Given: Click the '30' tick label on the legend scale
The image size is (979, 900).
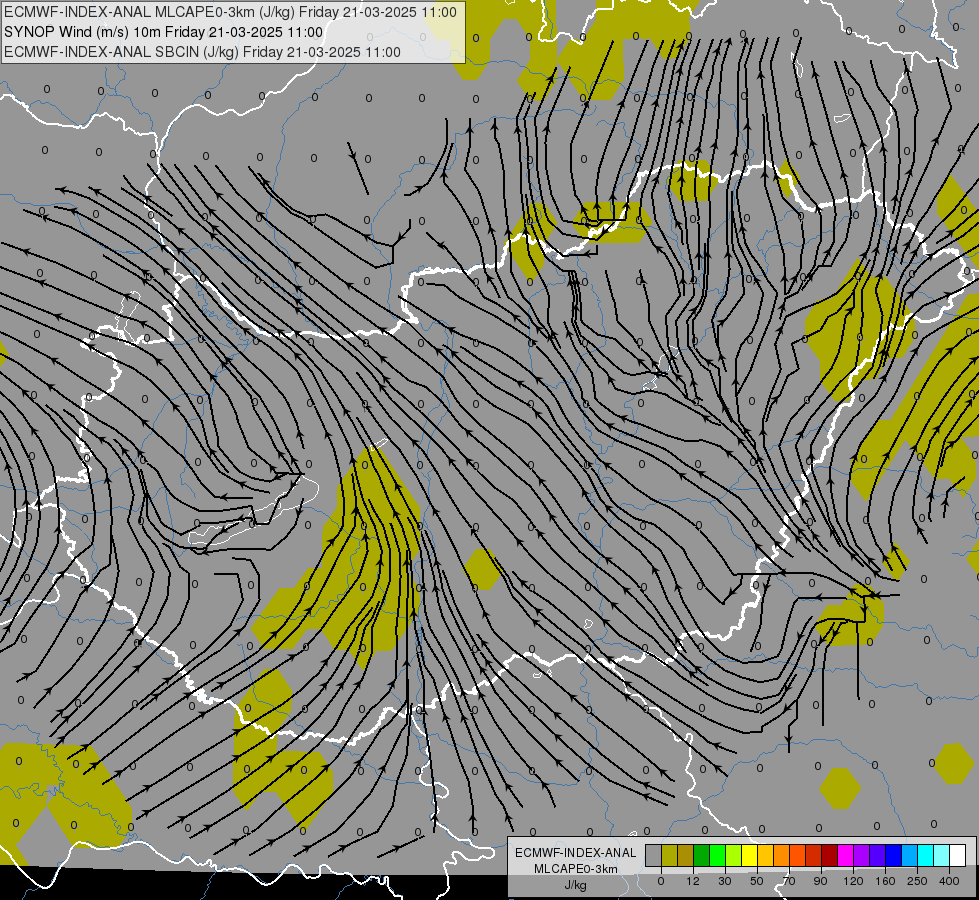Looking at the screenshot, I should click(x=725, y=881).
